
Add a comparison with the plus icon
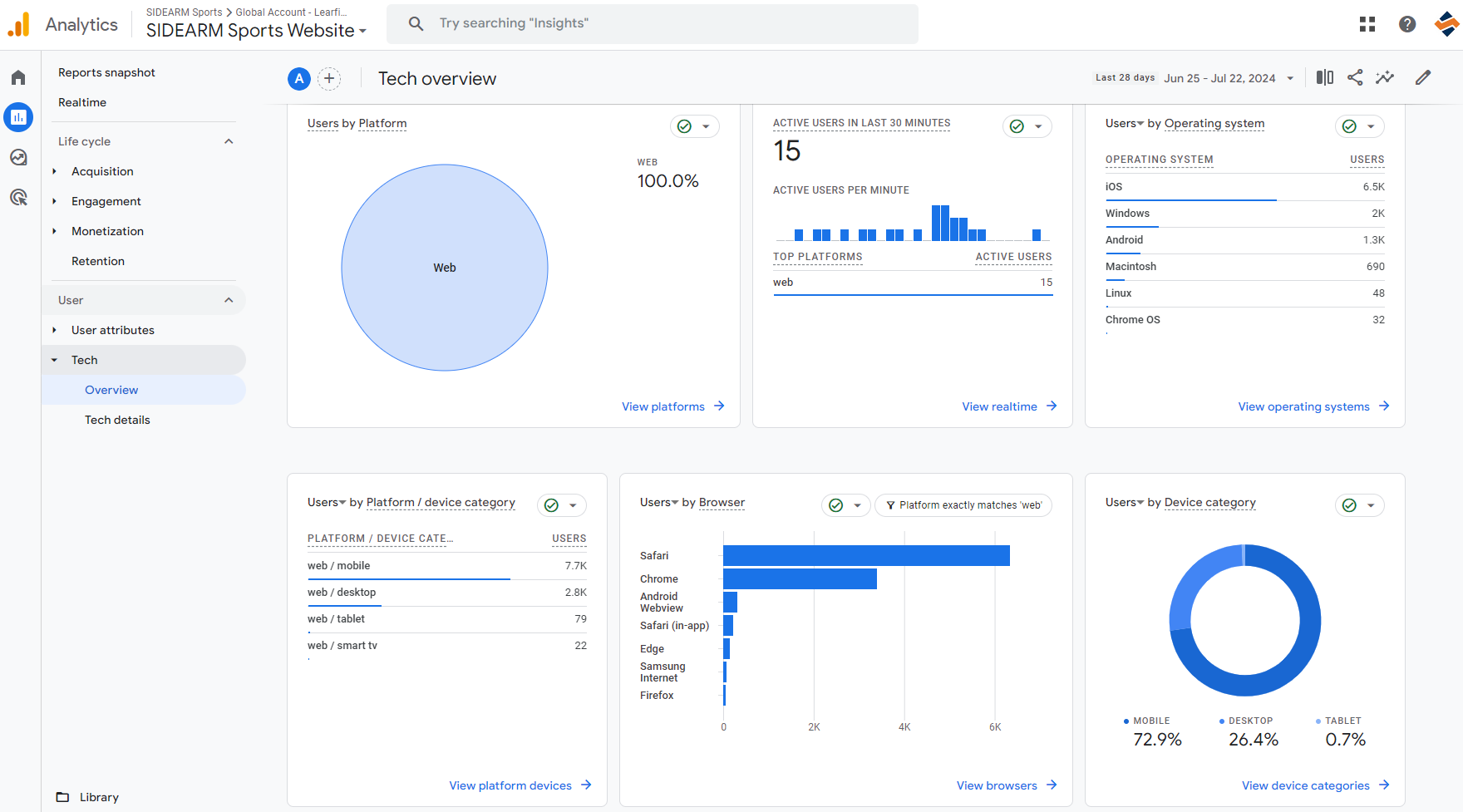pyautogui.click(x=329, y=78)
